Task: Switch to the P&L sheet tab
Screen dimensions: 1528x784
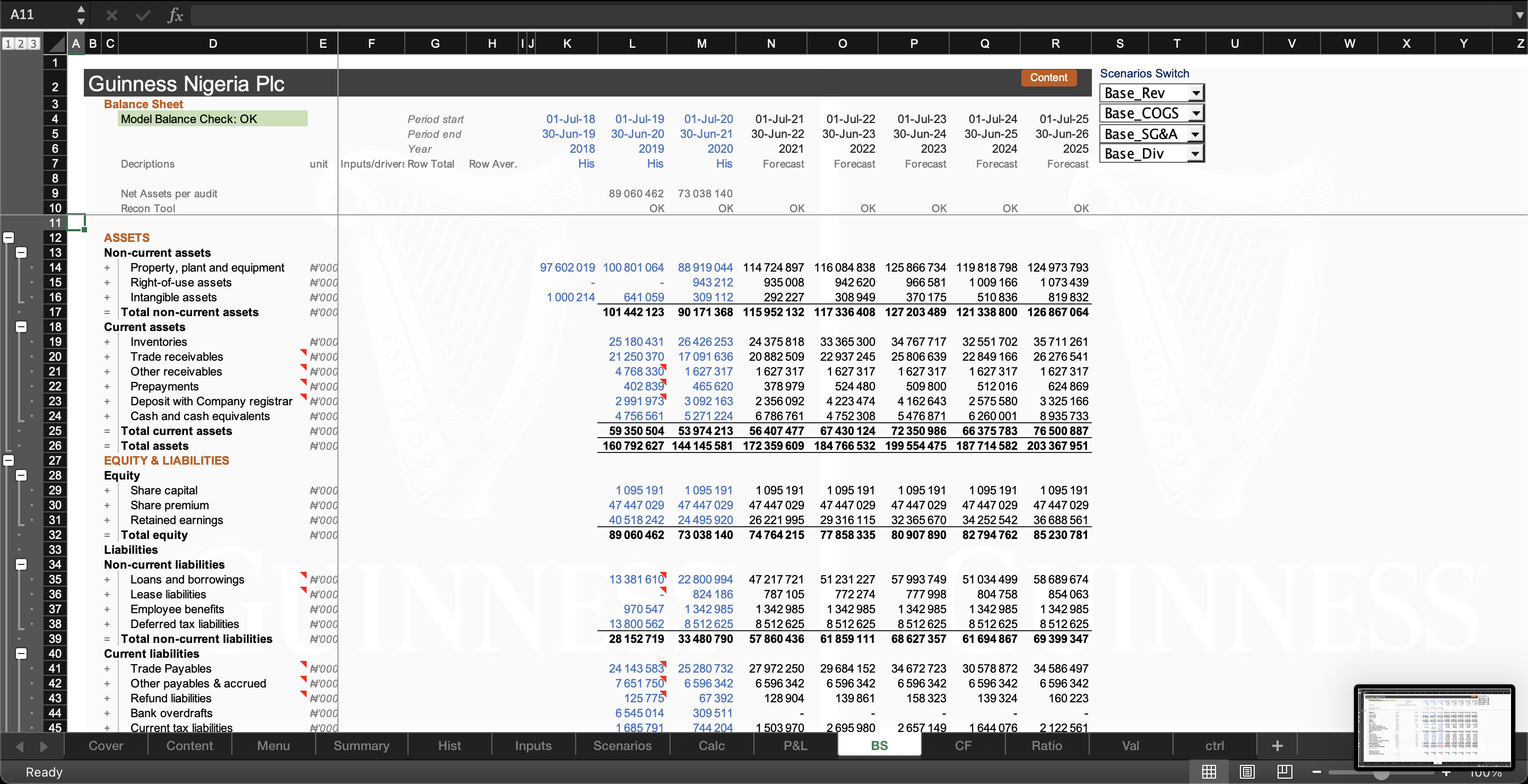Action: (795, 745)
